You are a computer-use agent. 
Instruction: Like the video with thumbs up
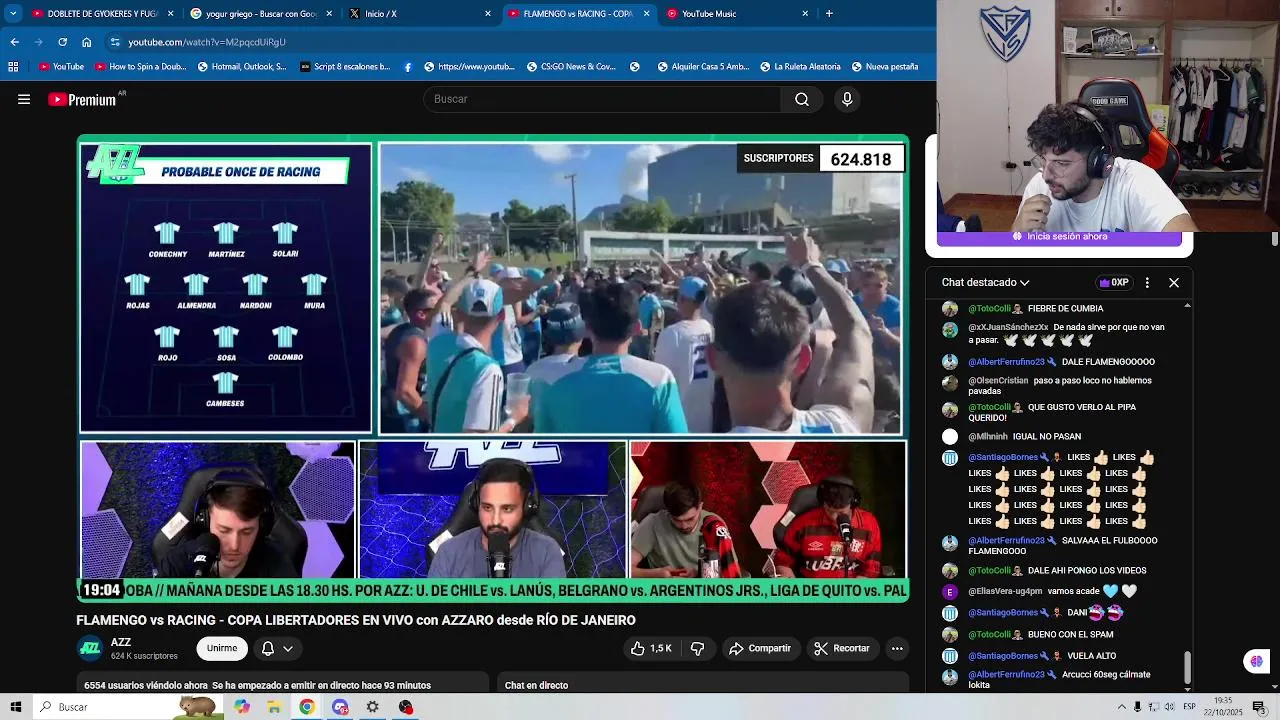point(650,649)
